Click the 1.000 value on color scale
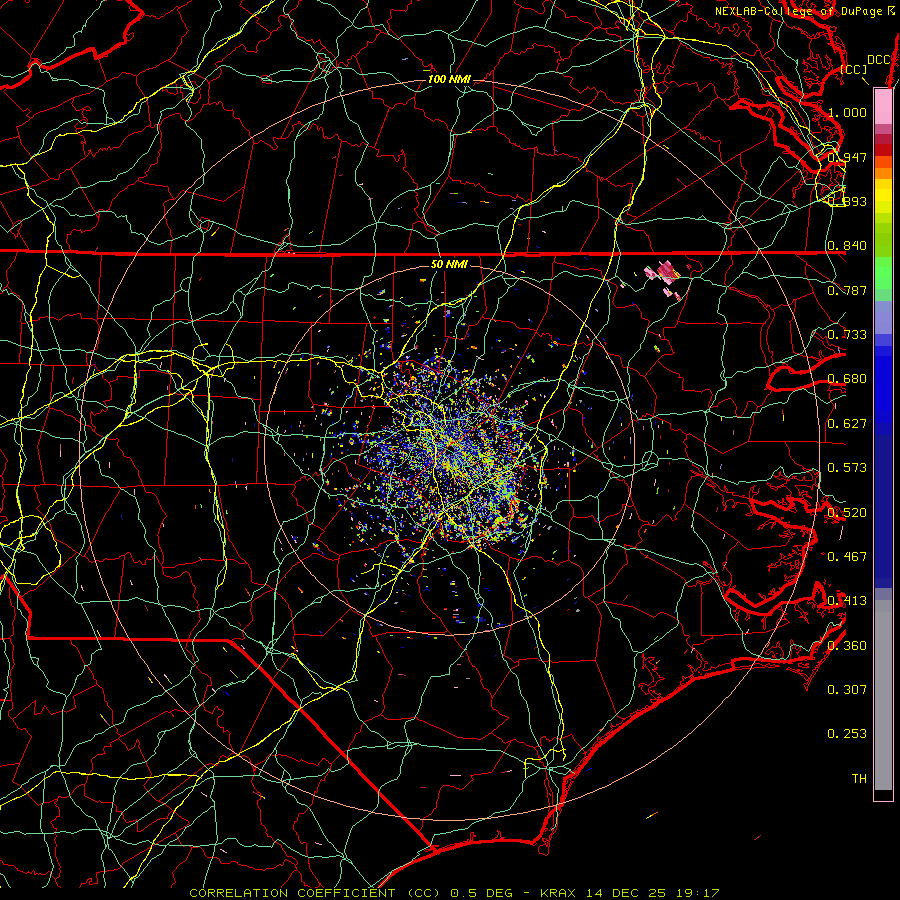 point(847,112)
